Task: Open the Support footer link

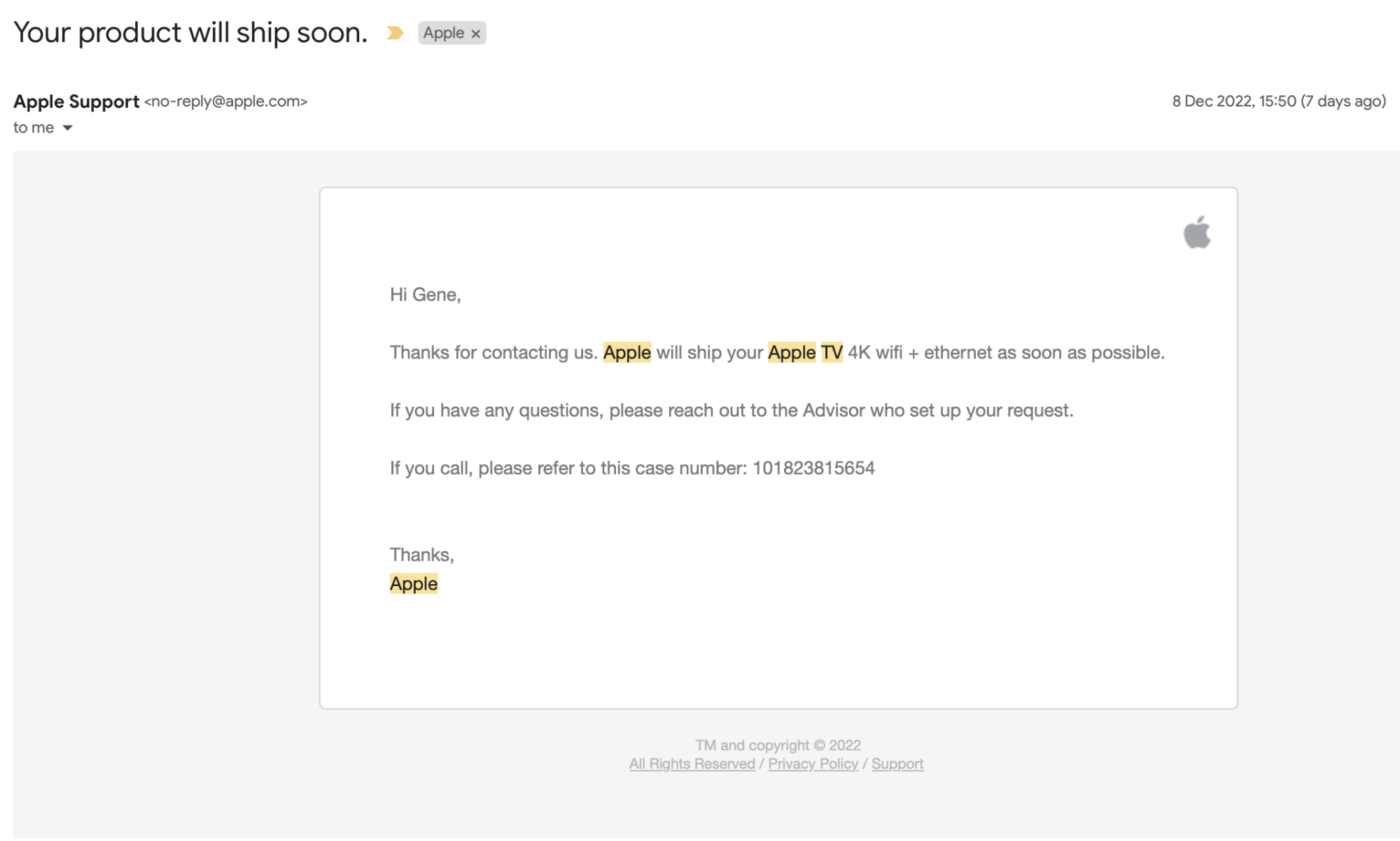Action: [897, 764]
